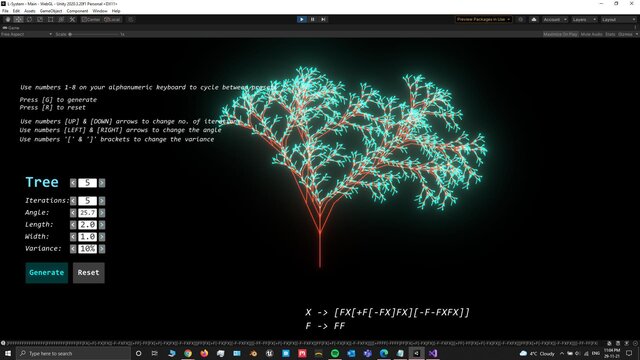Select the Game view tab
Viewport: 640px width, 360px height.
[x=11, y=28]
